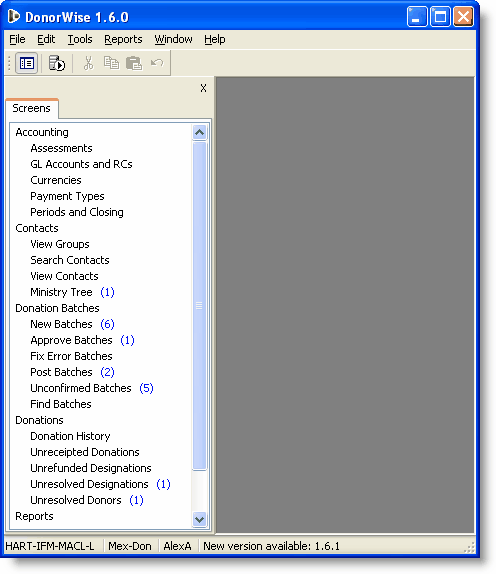Click the AlexA user status entry
The height and width of the screenshot is (574, 496).
(x=178, y=546)
